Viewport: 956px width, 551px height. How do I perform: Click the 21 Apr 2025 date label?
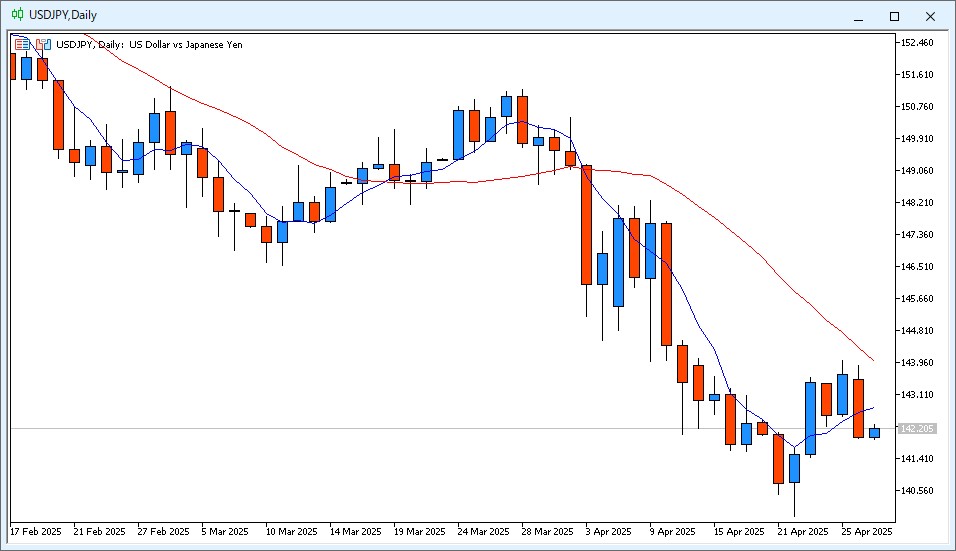click(x=803, y=531)
